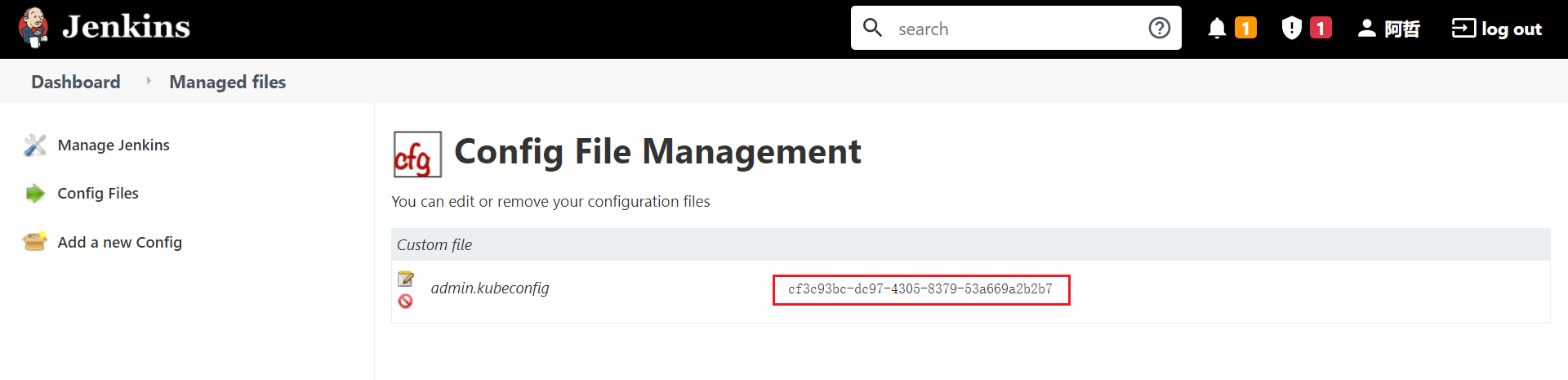The width and height of the screenshot is (1568, 380).
Task: Open the Config Files sidebar link
Action: (98, 194)
